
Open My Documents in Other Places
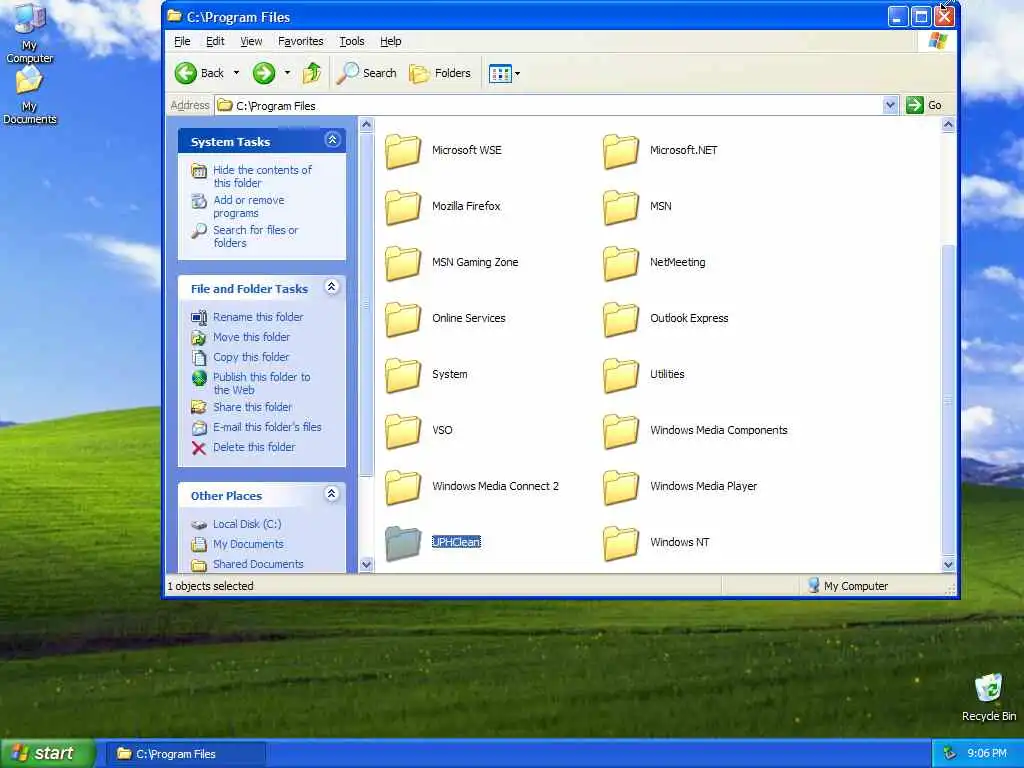(x=248, y=544)
